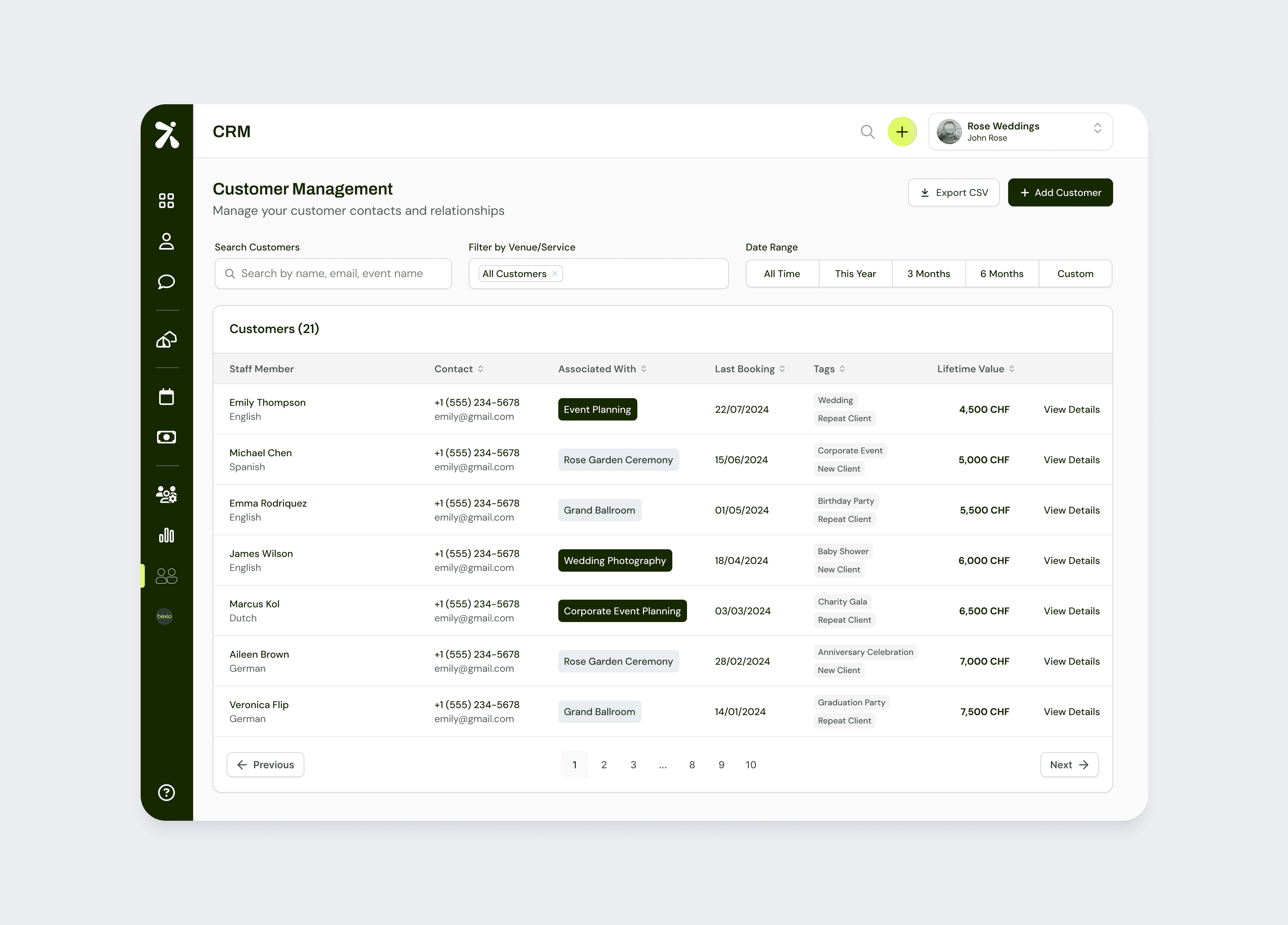Click the Add Customer button

pos(1060,192)
